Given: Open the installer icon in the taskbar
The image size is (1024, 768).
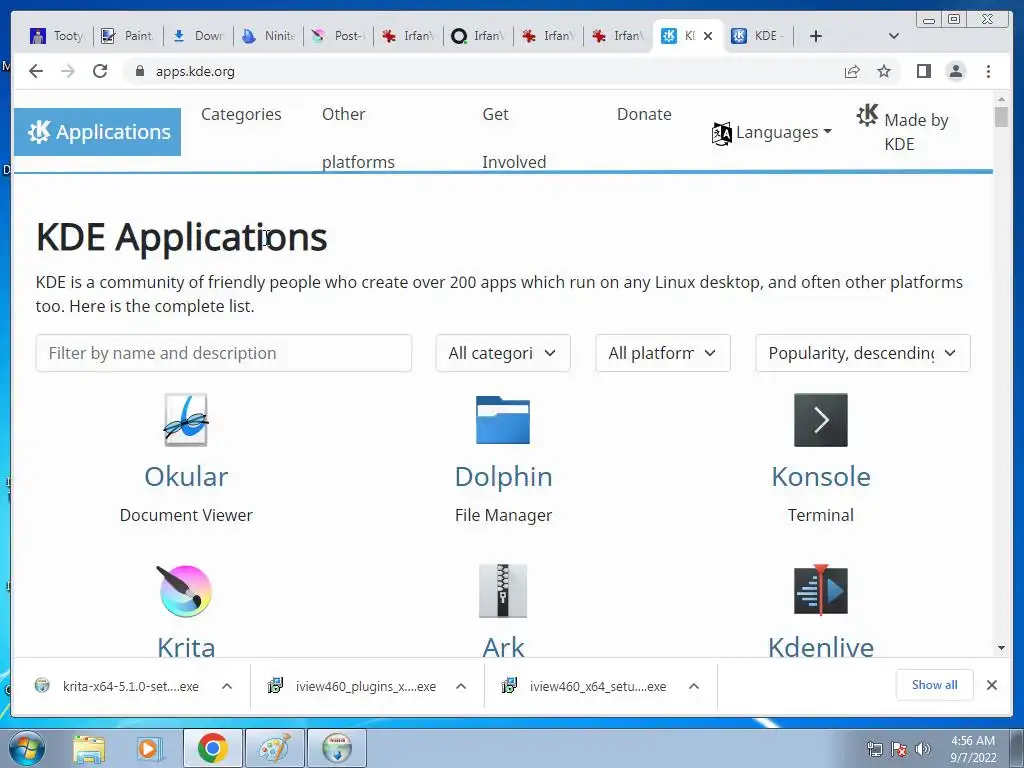Looking at the screenshot, I should click(x=337, y=748).
